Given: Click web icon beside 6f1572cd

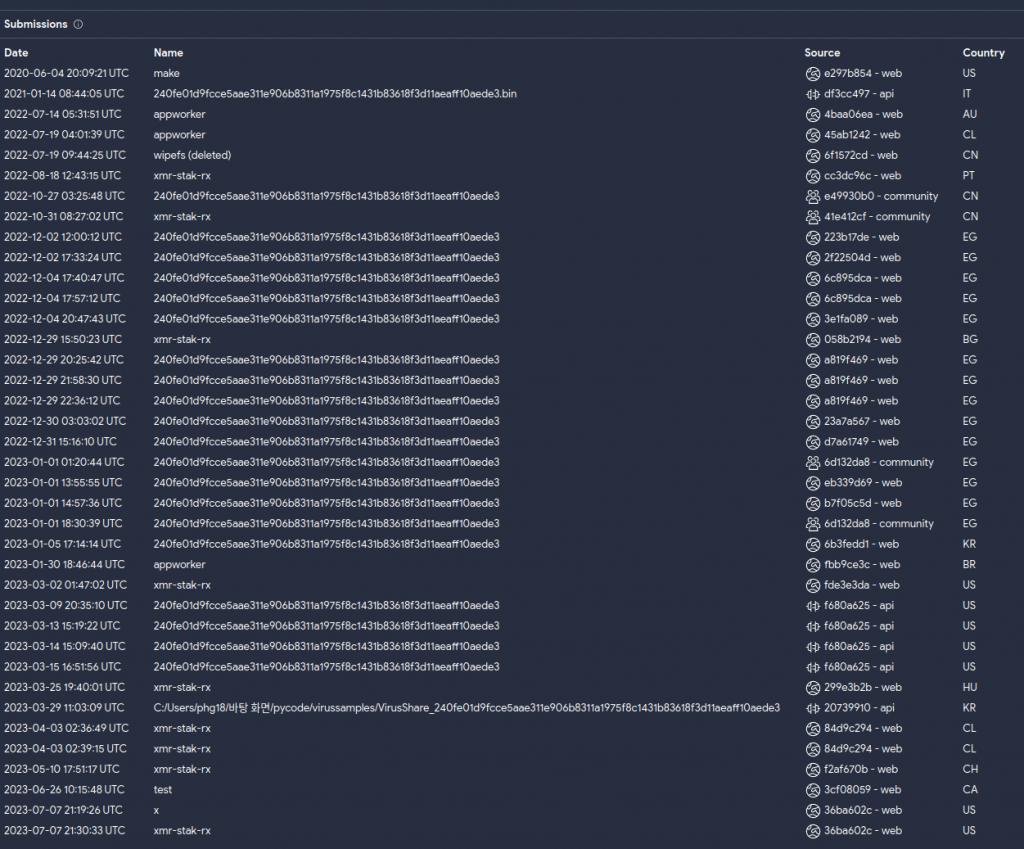Looking at the screenshot, I should (x=812, y=155).
